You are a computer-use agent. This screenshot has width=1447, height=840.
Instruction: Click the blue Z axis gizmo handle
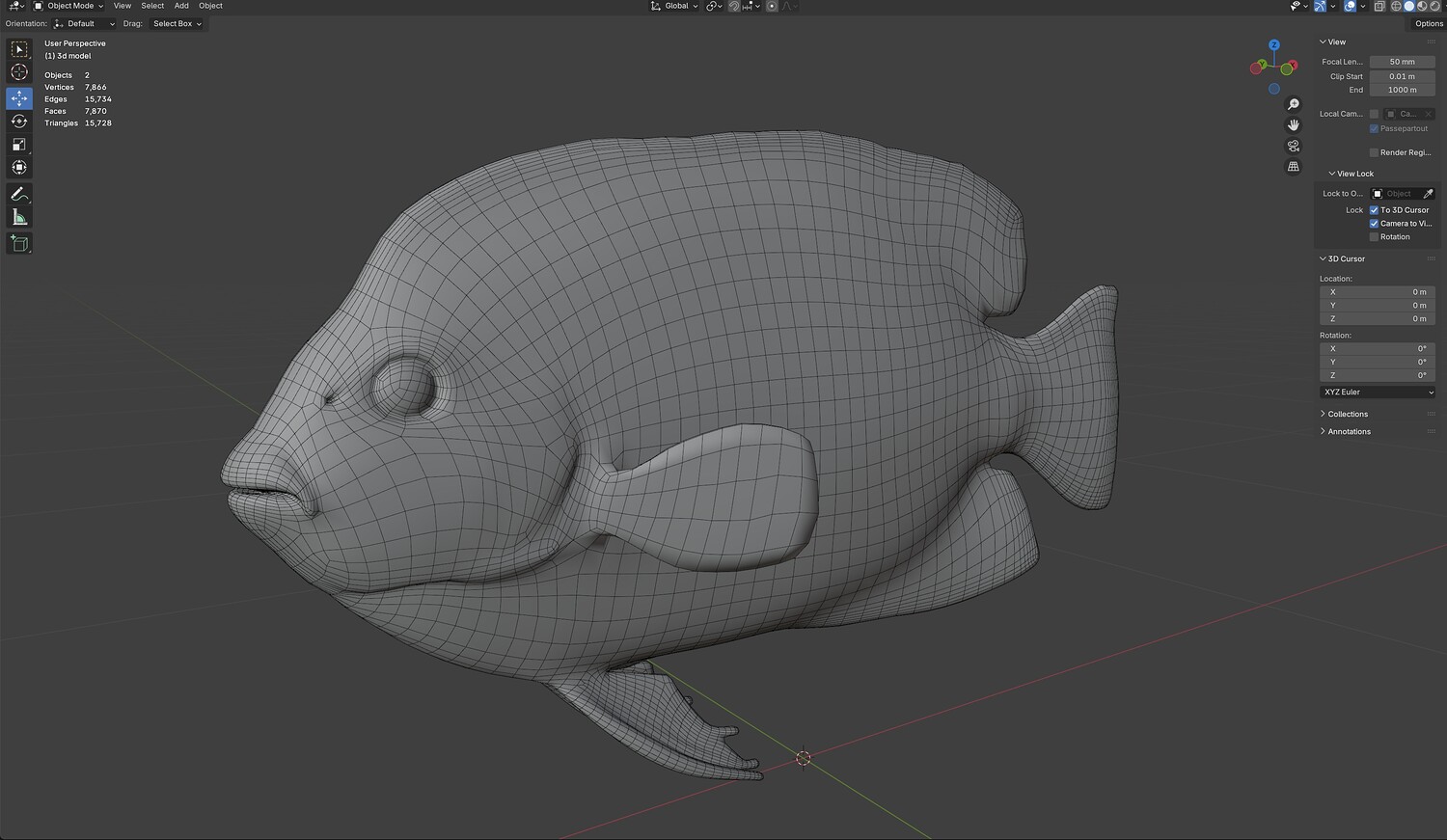coord(1274,45)
